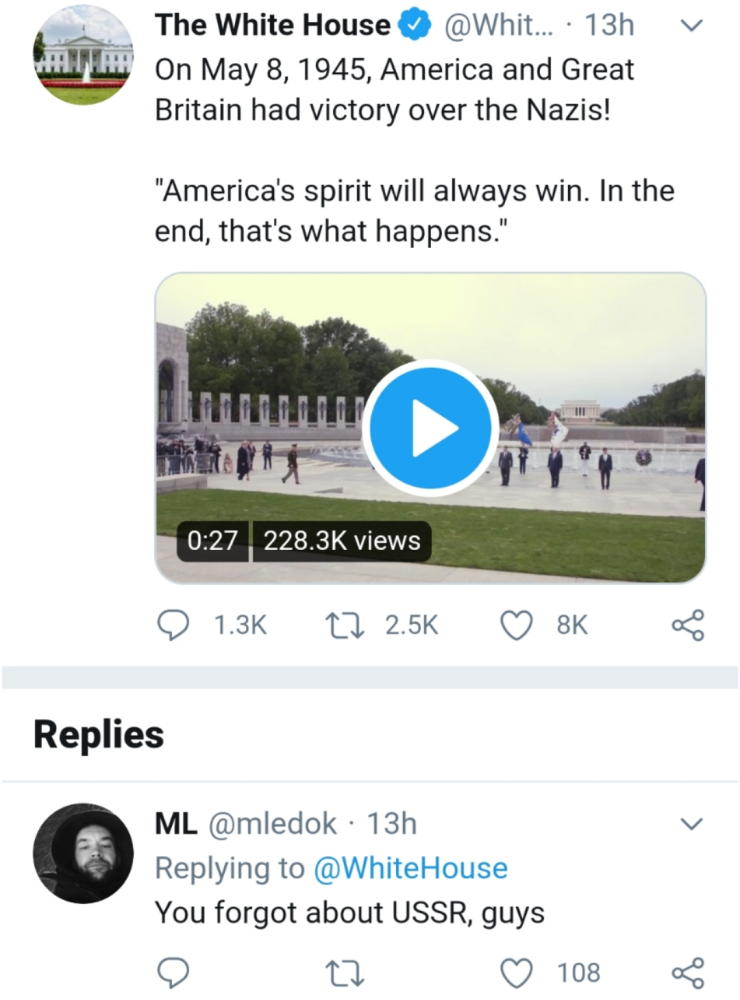
Task: Click The White House account name
Action: click(x=272, y=26)
